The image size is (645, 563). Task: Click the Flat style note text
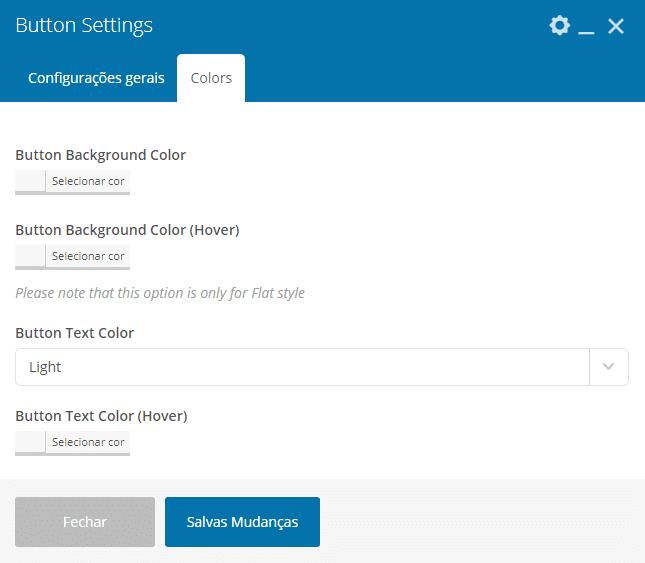coord(160,293)
